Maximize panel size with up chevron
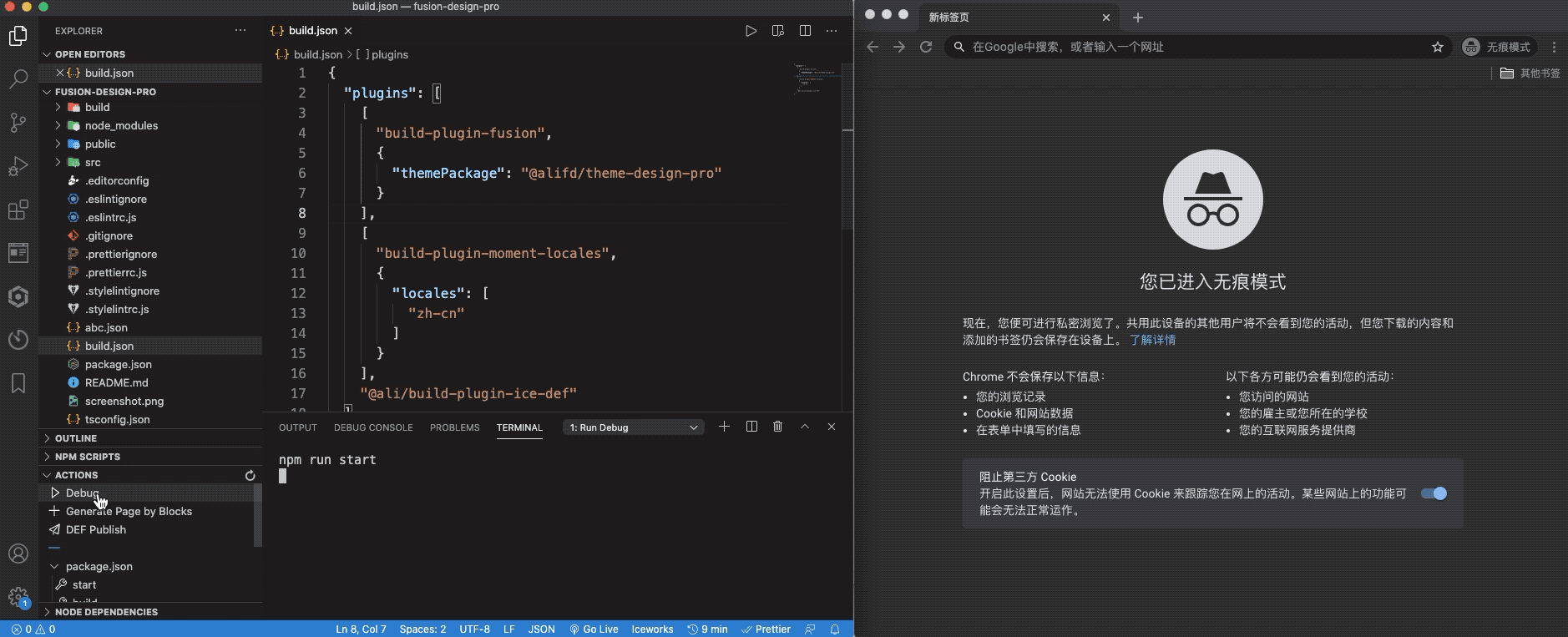The image size is (1568, 637). [x=805, y=427]
